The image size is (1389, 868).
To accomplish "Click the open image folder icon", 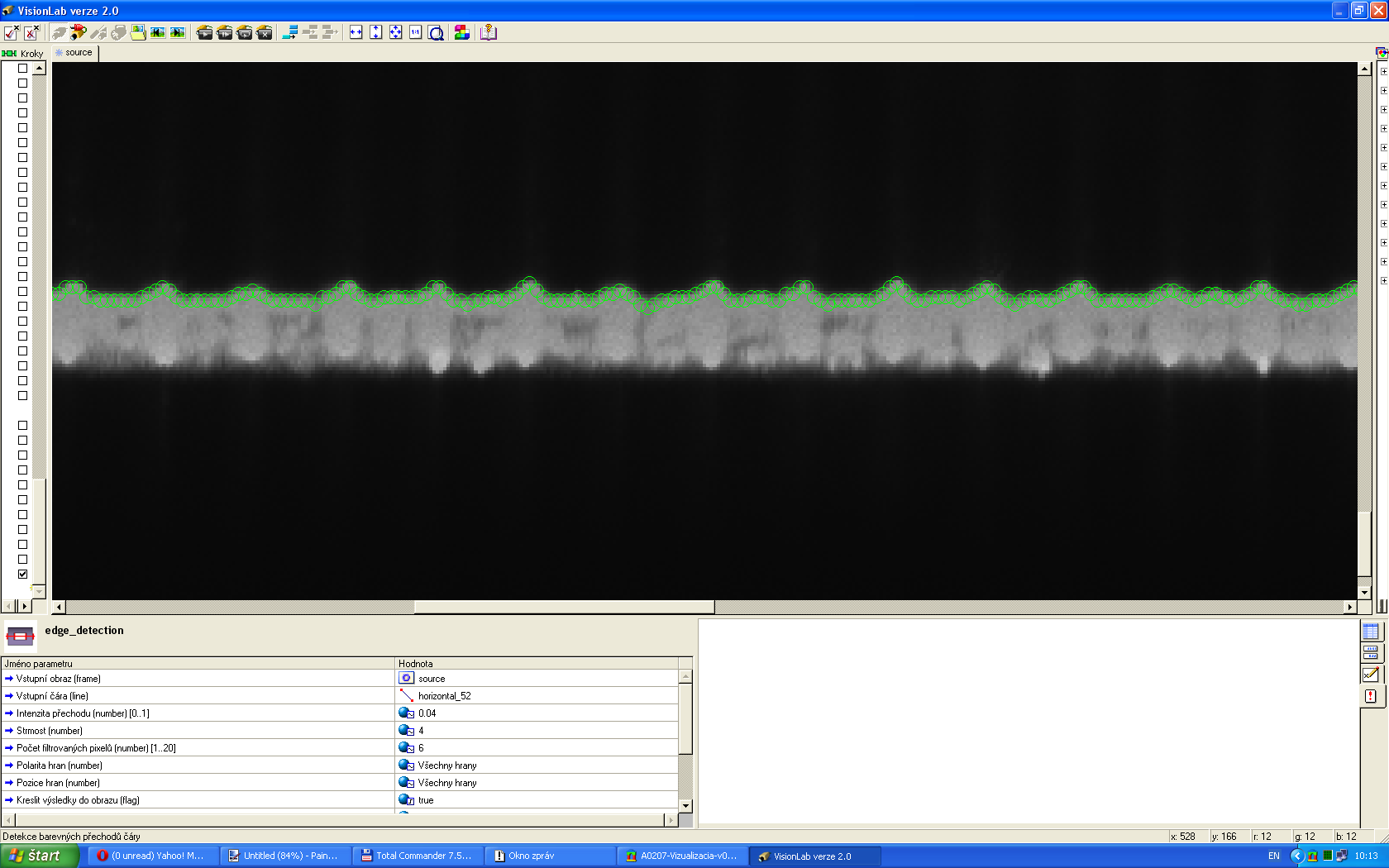I will (138, 32).
